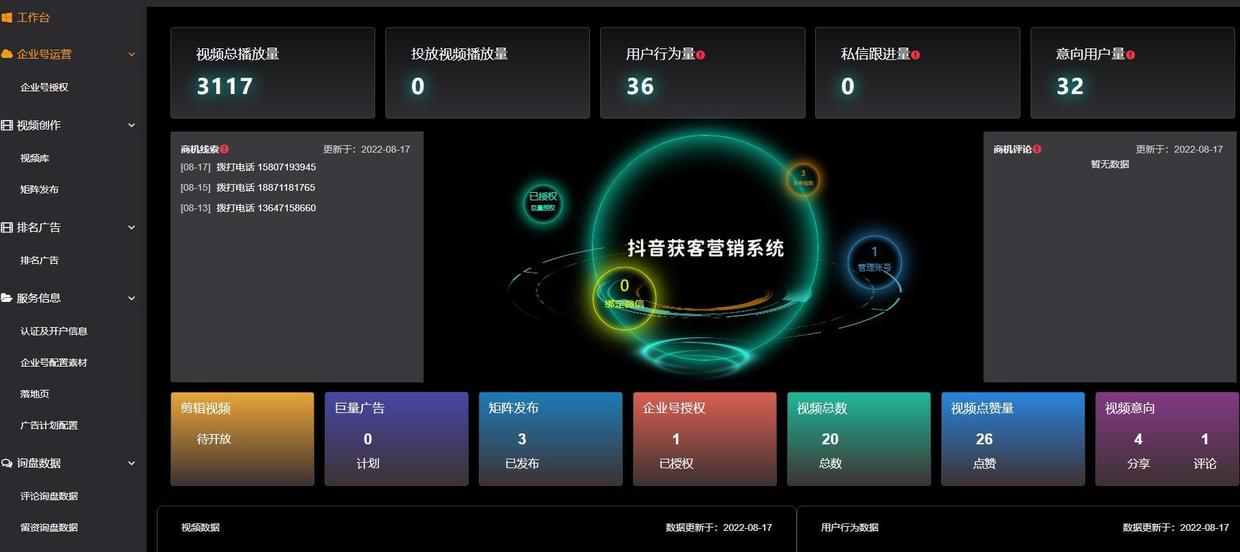Image resolution: width=1240 pixels, height=552 pixels.
Task: Go to 落地页 sidebar item
Action: [35, 394]
